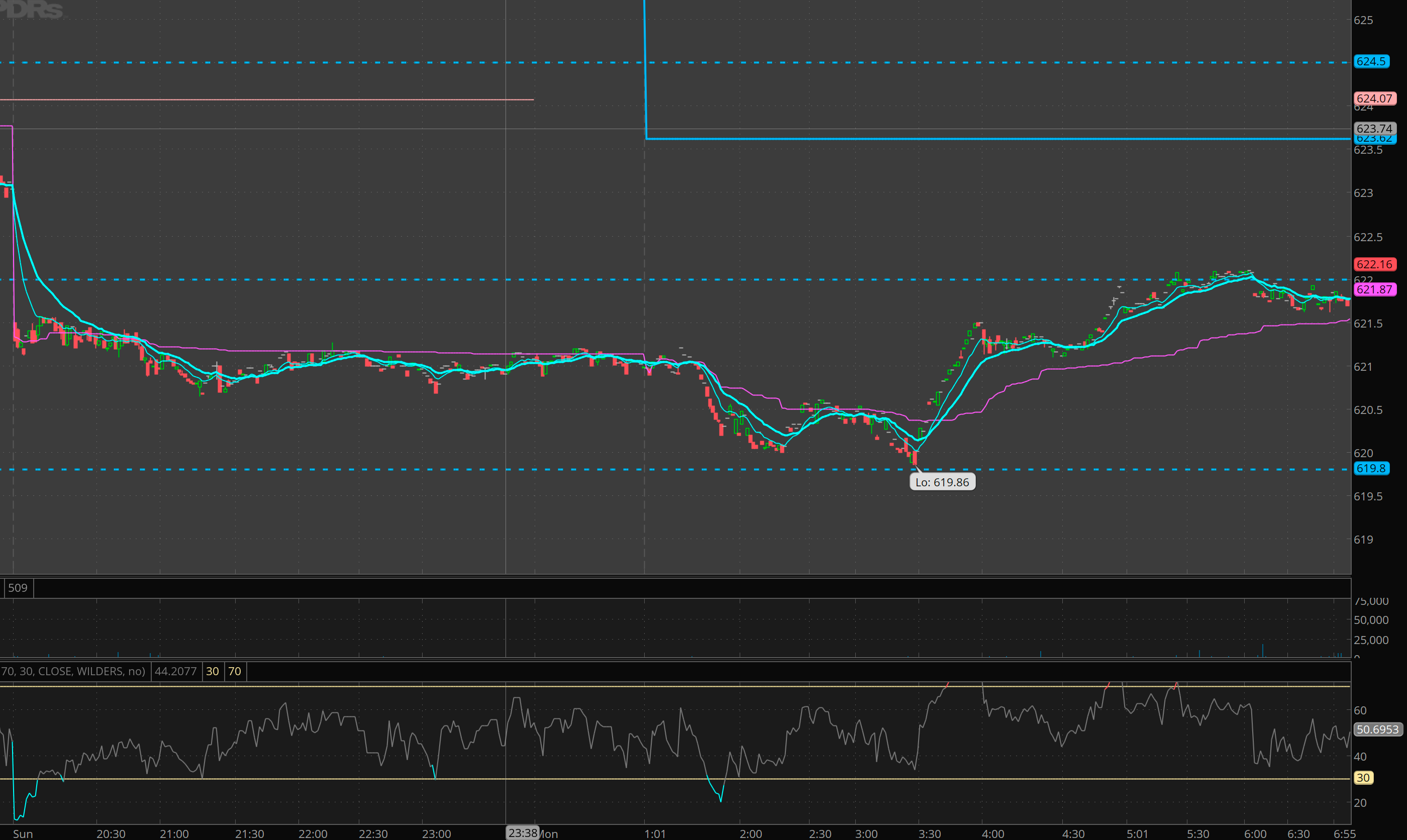The width and height of the screenshot is (1407, 840).
Task: Click the RSI 44.2077 value box
Action: pos(175,671)
